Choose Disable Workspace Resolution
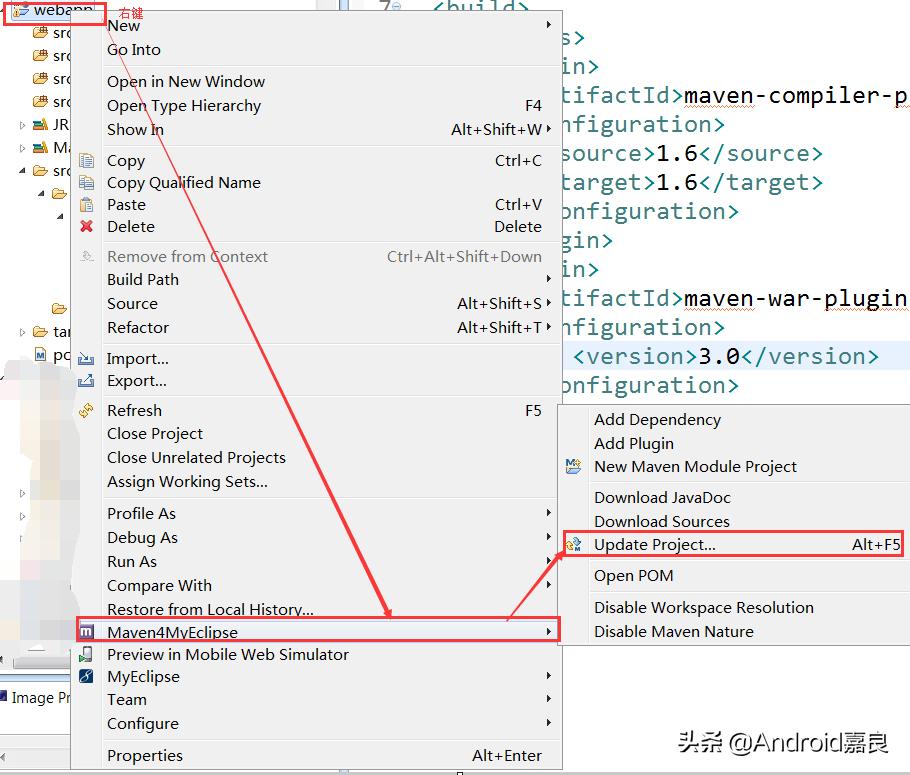 pos(734,607)
